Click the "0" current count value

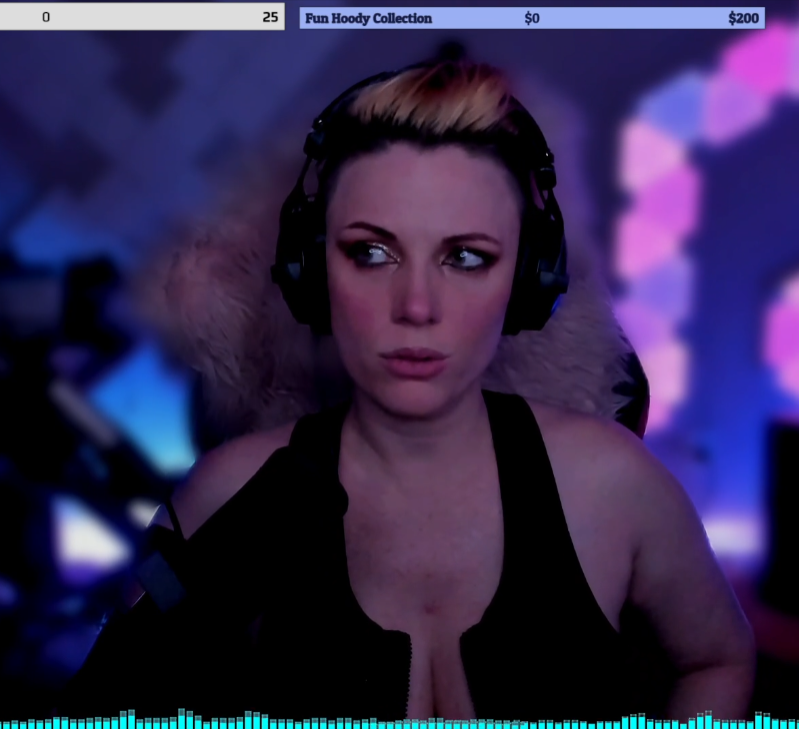46,17
